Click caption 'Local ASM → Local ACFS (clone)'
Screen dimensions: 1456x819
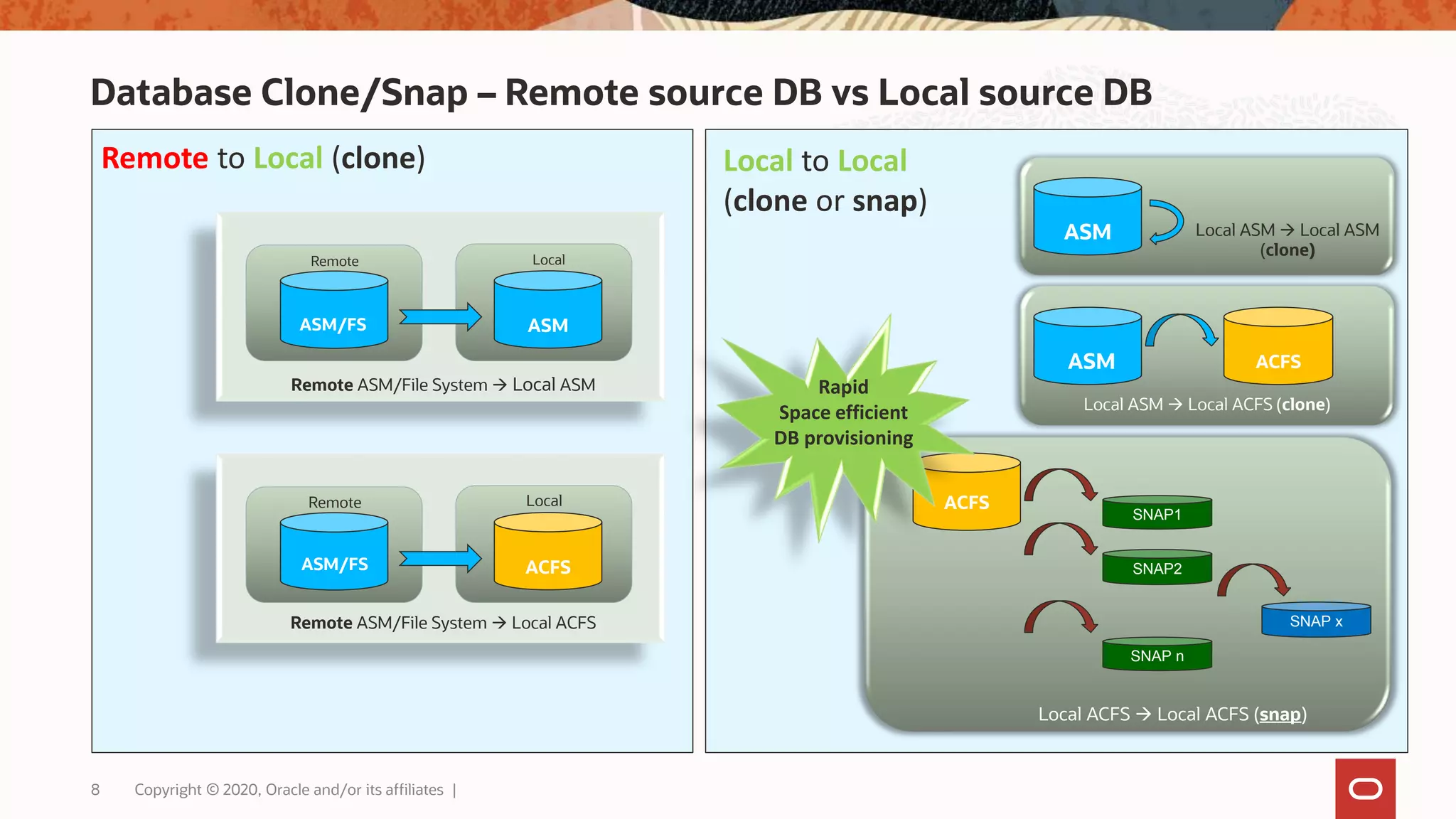tap(1206, 405)
